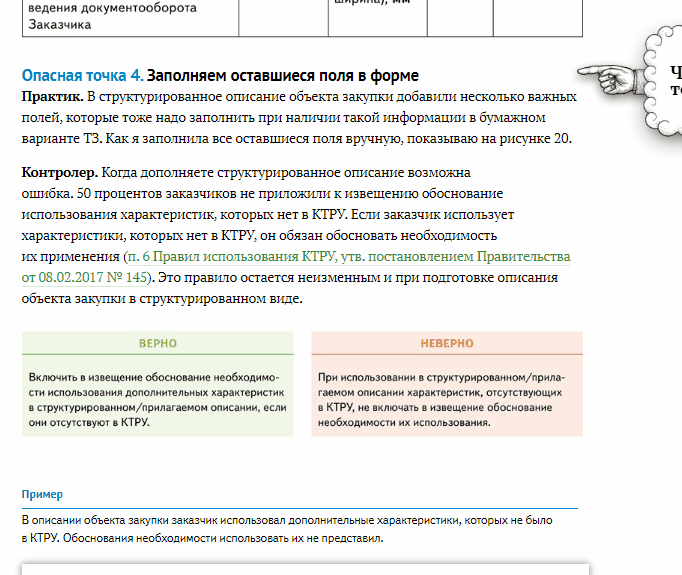Click the example paragraph "В описании объекта закупки"

(290, 529)
